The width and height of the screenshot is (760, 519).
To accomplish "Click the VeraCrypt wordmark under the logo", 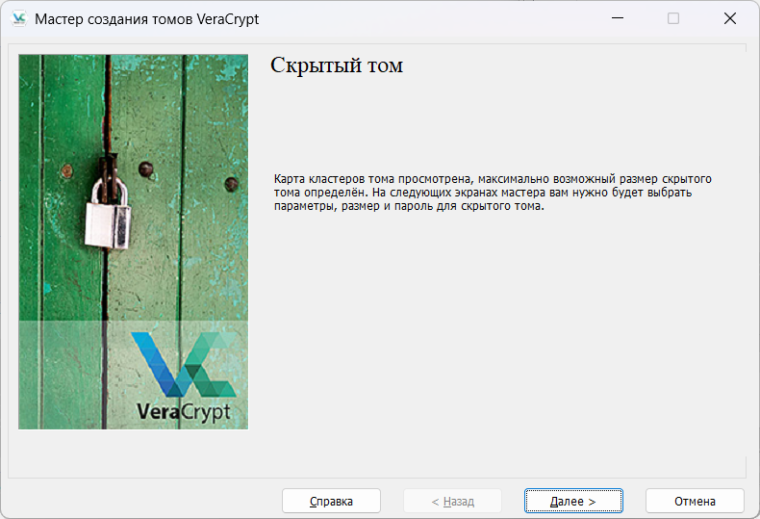I will click(183, 412).
